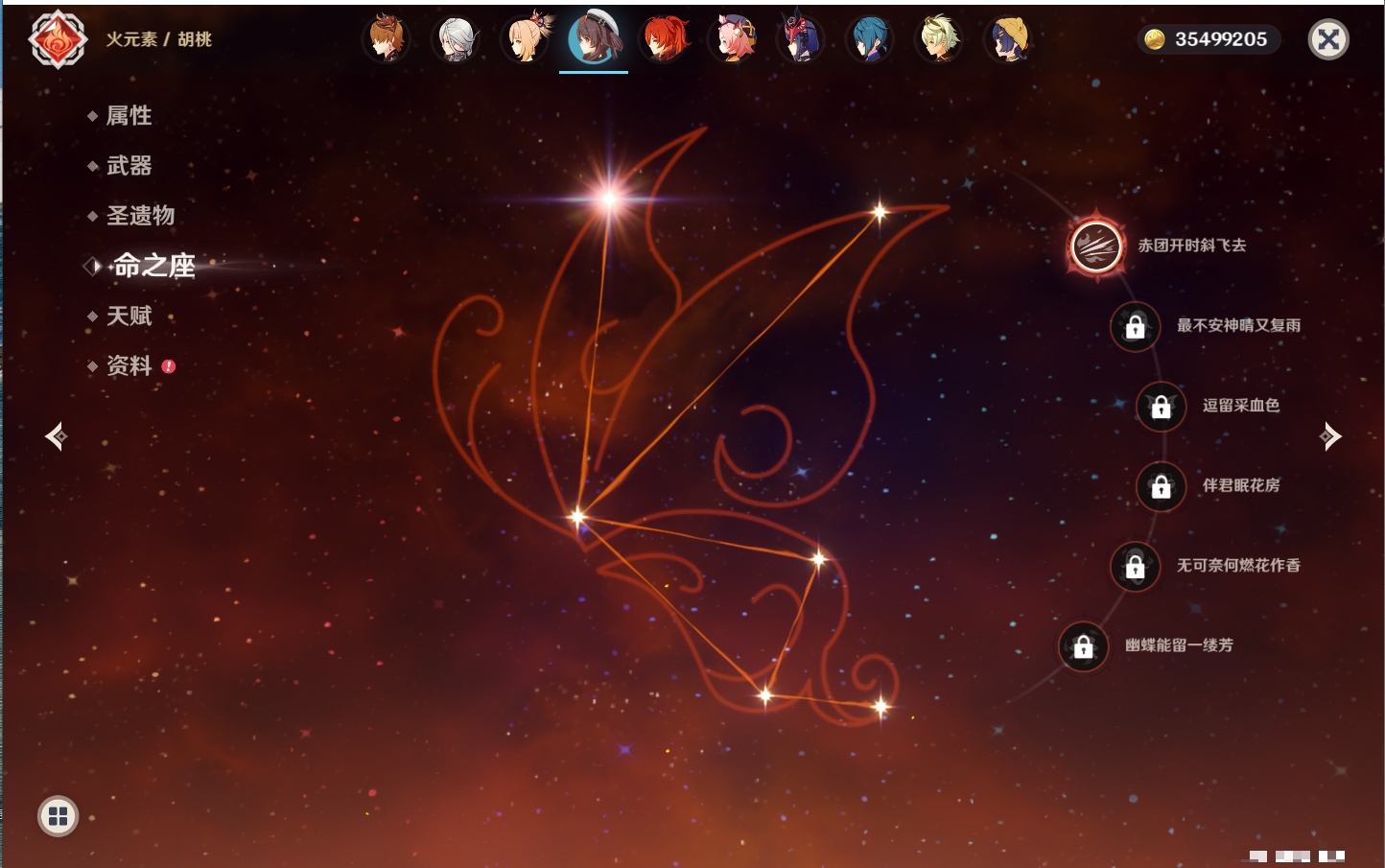Click the locked 幽蝶能留一缕芳 constellation node
1385x868 pixels.
1083,646
